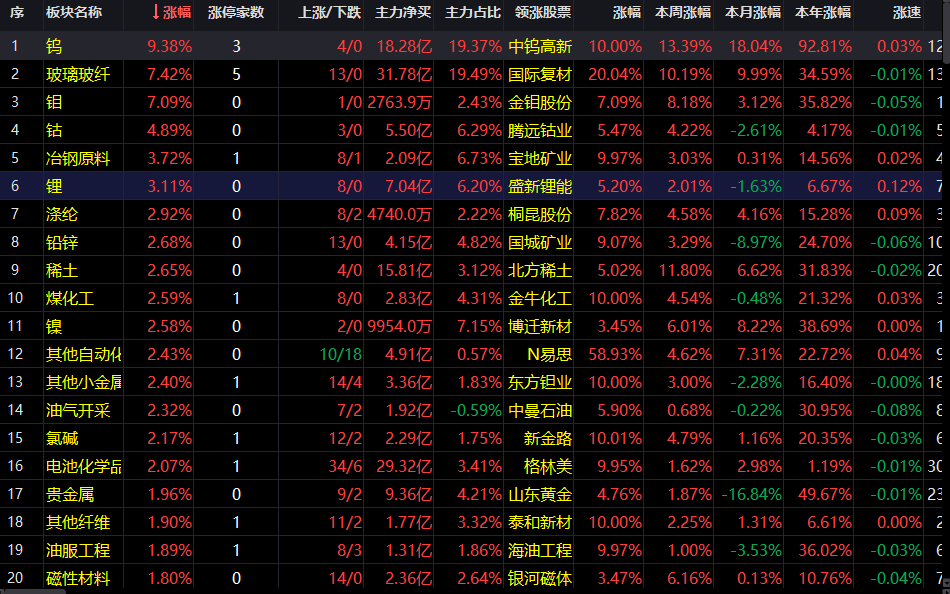Sort by the 涨幅 column with the down arrow
This screenshot has height=594, width=950.
[171, 12]
